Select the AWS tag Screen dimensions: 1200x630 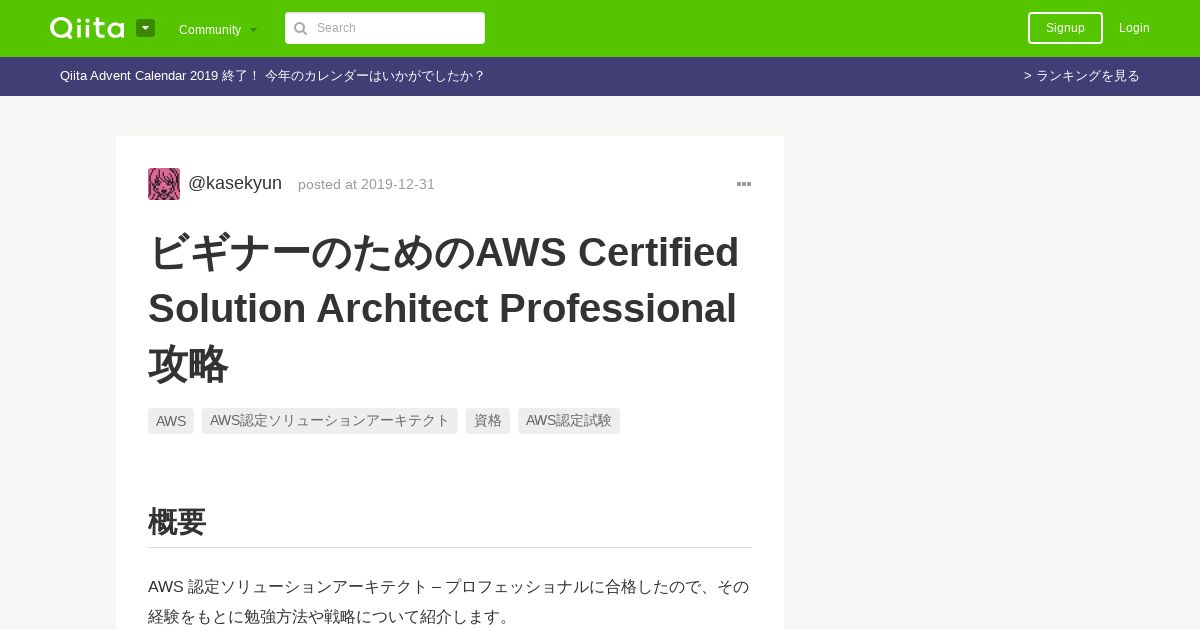171,421
